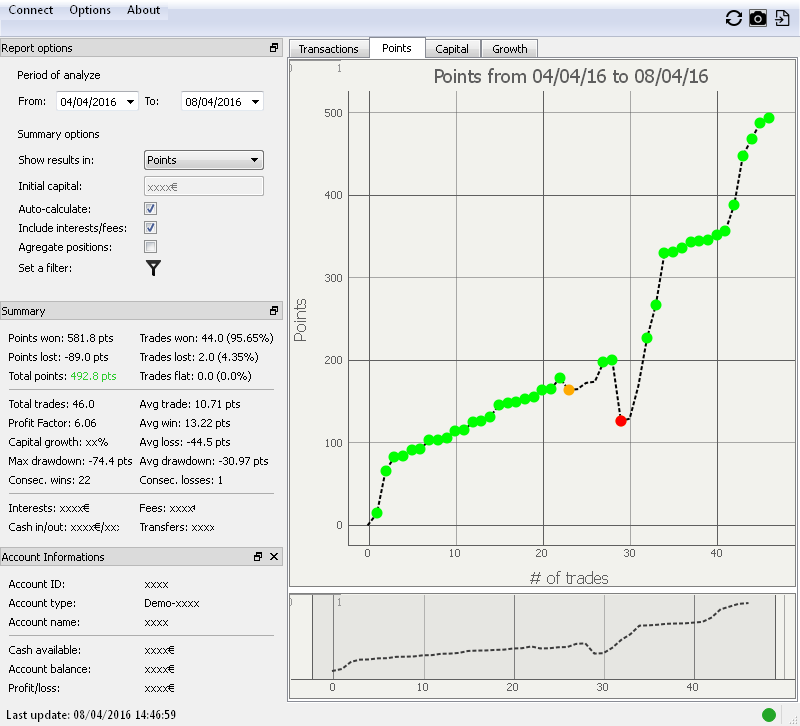Open the Options menu
This screenshot has width=800, height=726.
pos(90,10)
